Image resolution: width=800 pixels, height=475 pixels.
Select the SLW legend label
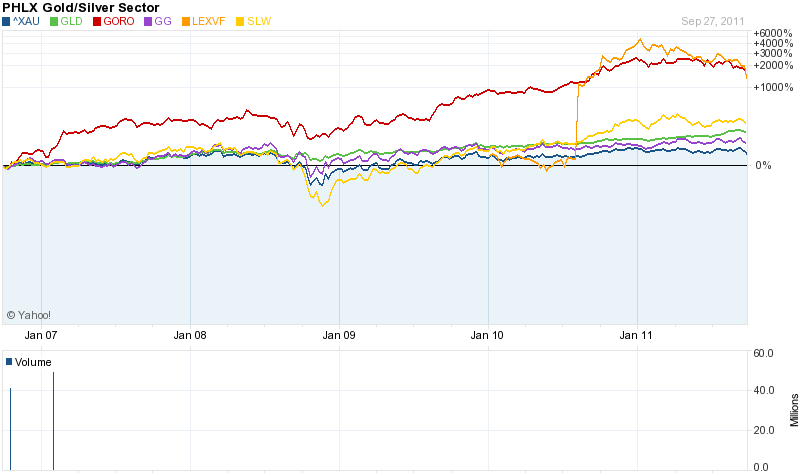click(259, 21)
